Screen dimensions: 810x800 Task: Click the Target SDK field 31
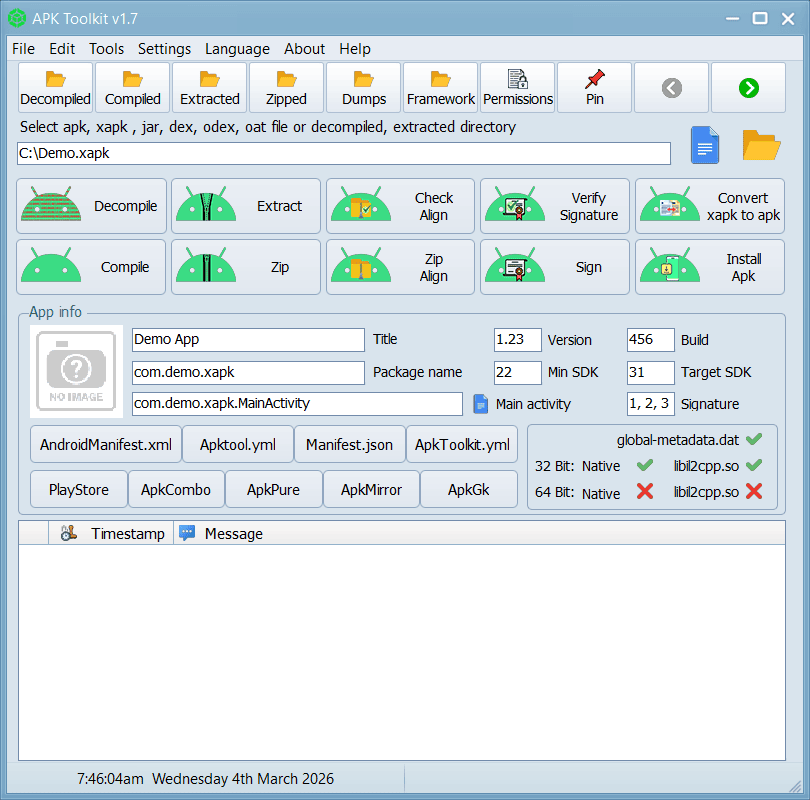[x=650, y=372]
